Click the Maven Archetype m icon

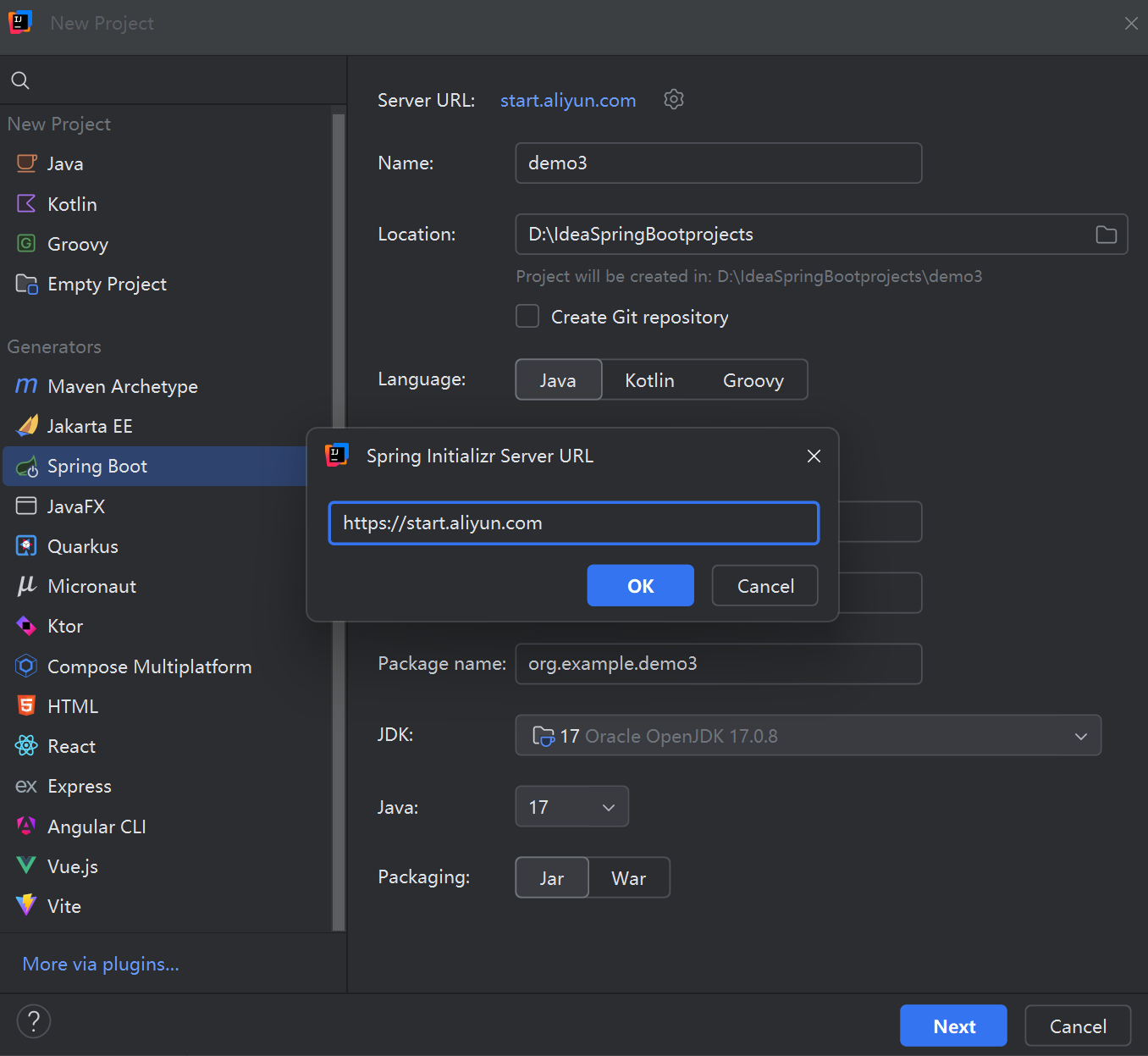point(27,386)
